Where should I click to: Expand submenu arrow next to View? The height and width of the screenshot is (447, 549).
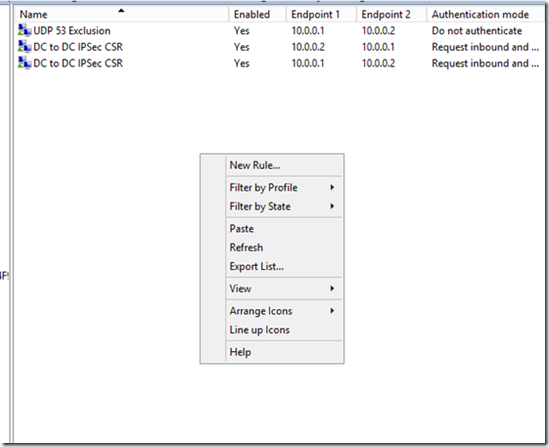(332, 289)
